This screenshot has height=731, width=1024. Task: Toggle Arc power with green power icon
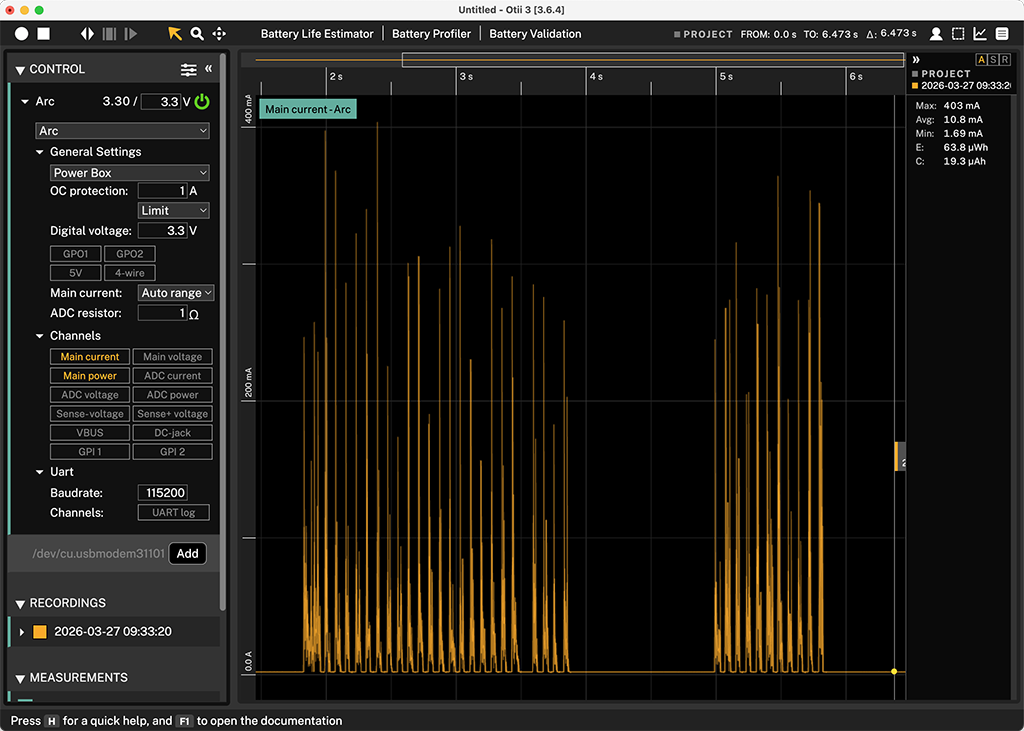pyautogui.click(x=202, y=101)
